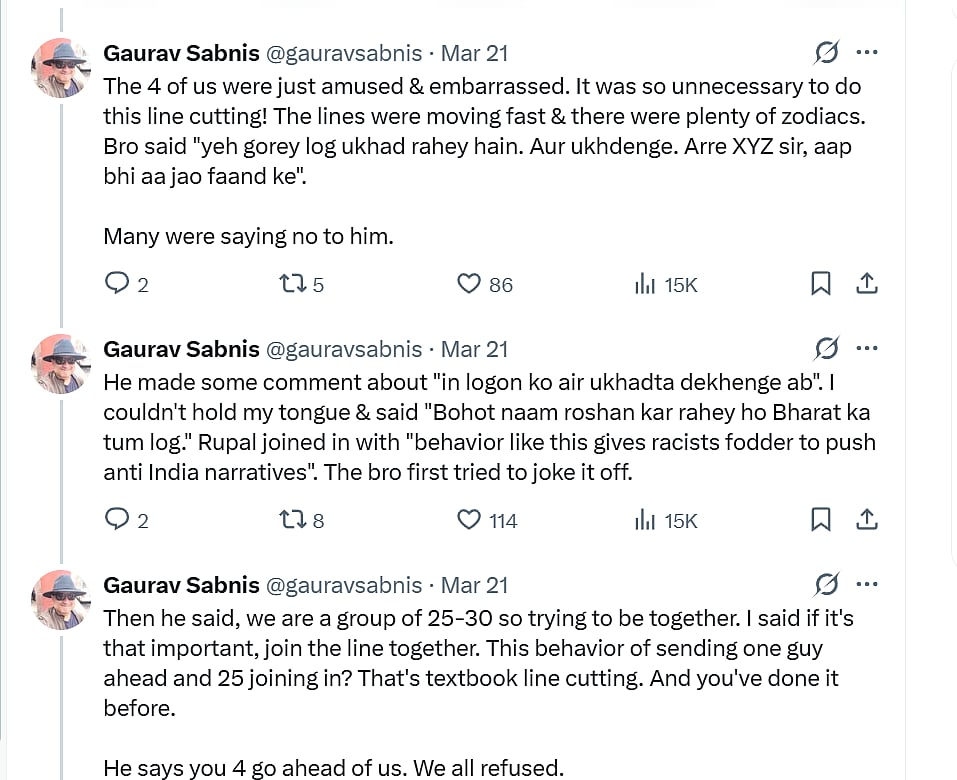The height and width of the screenshot is (780, 957).
Task: Like the first tweet with 86 likes
Action: 469,284
